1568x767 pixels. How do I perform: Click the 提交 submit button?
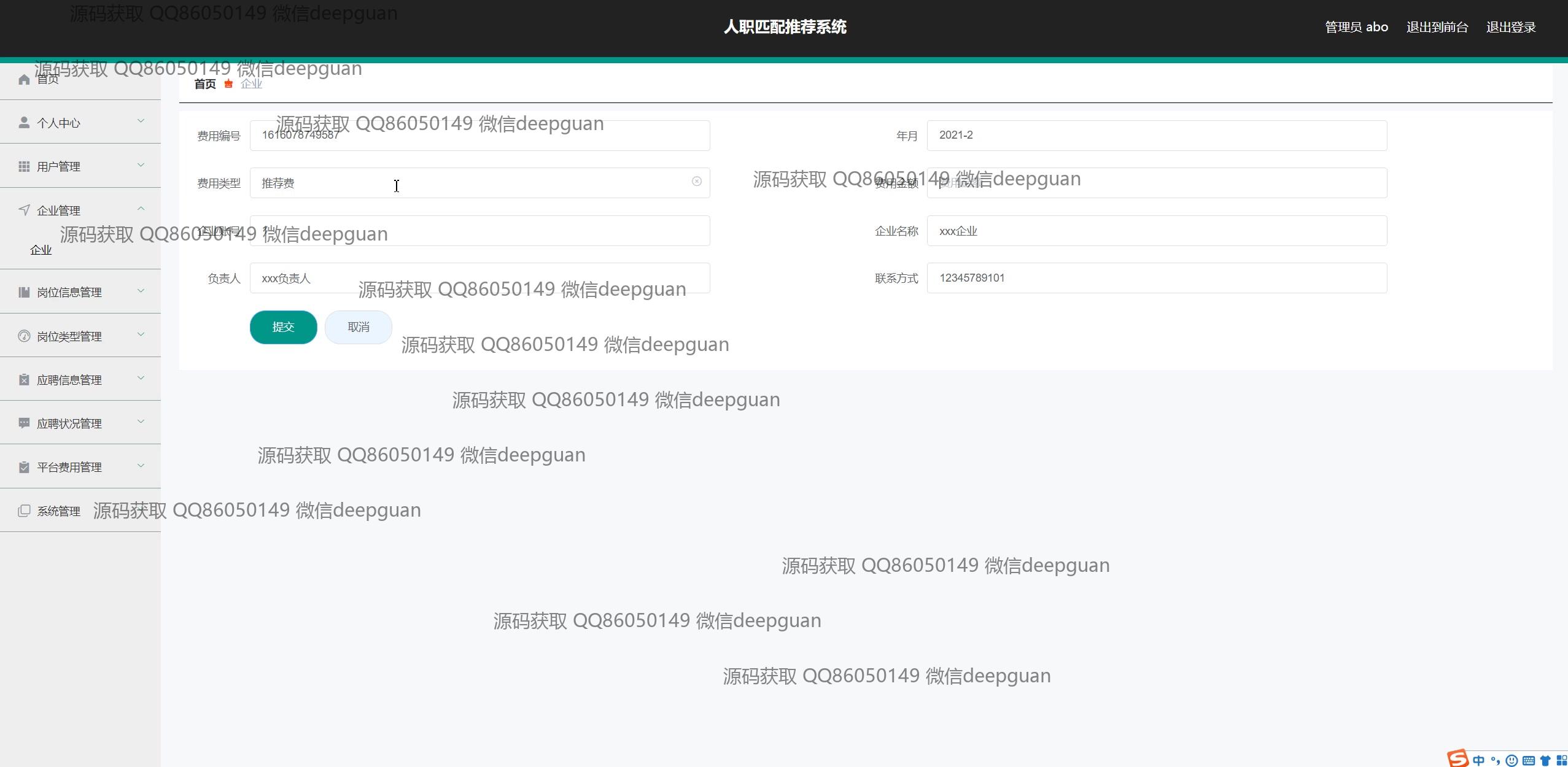[x=283, y=327]
